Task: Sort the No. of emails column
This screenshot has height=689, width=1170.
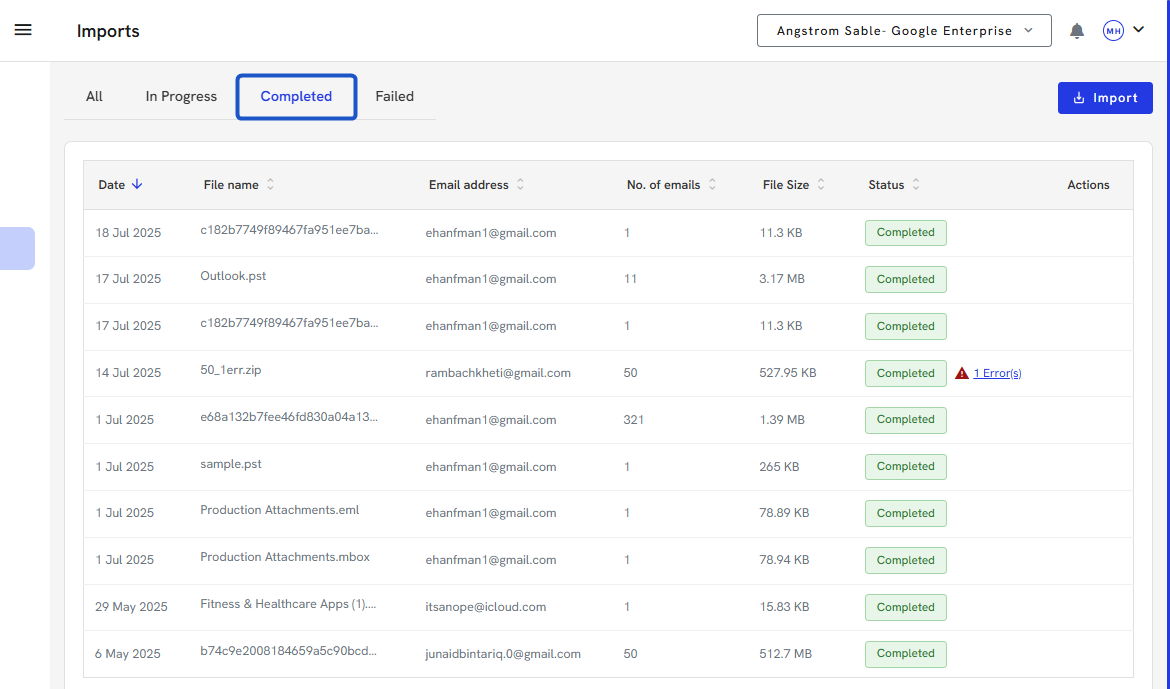Action: [x=712, y=185]
